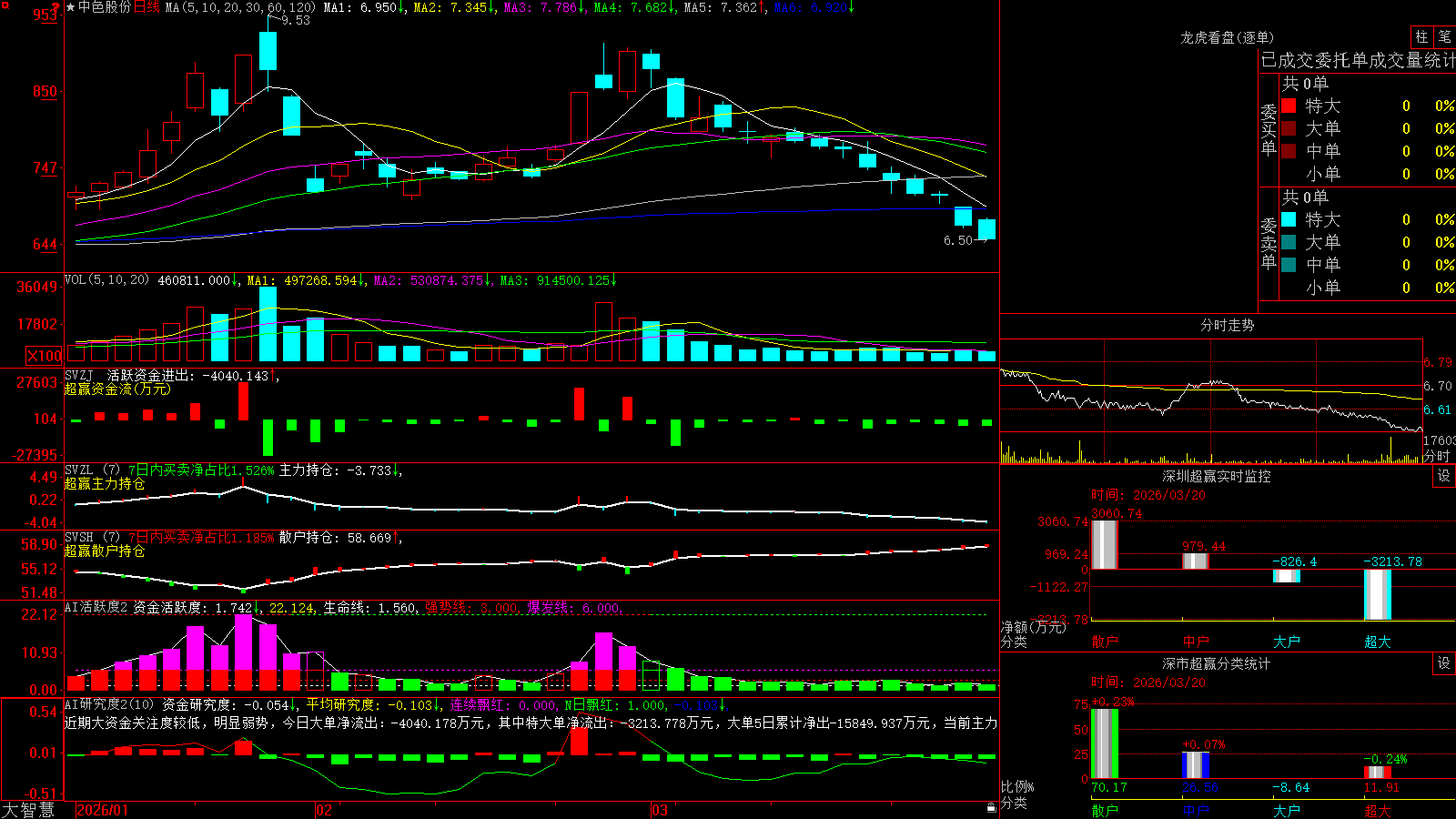1456x819 pixels.
Task: Click the 02 month marker on time axis
Action: 324,810
